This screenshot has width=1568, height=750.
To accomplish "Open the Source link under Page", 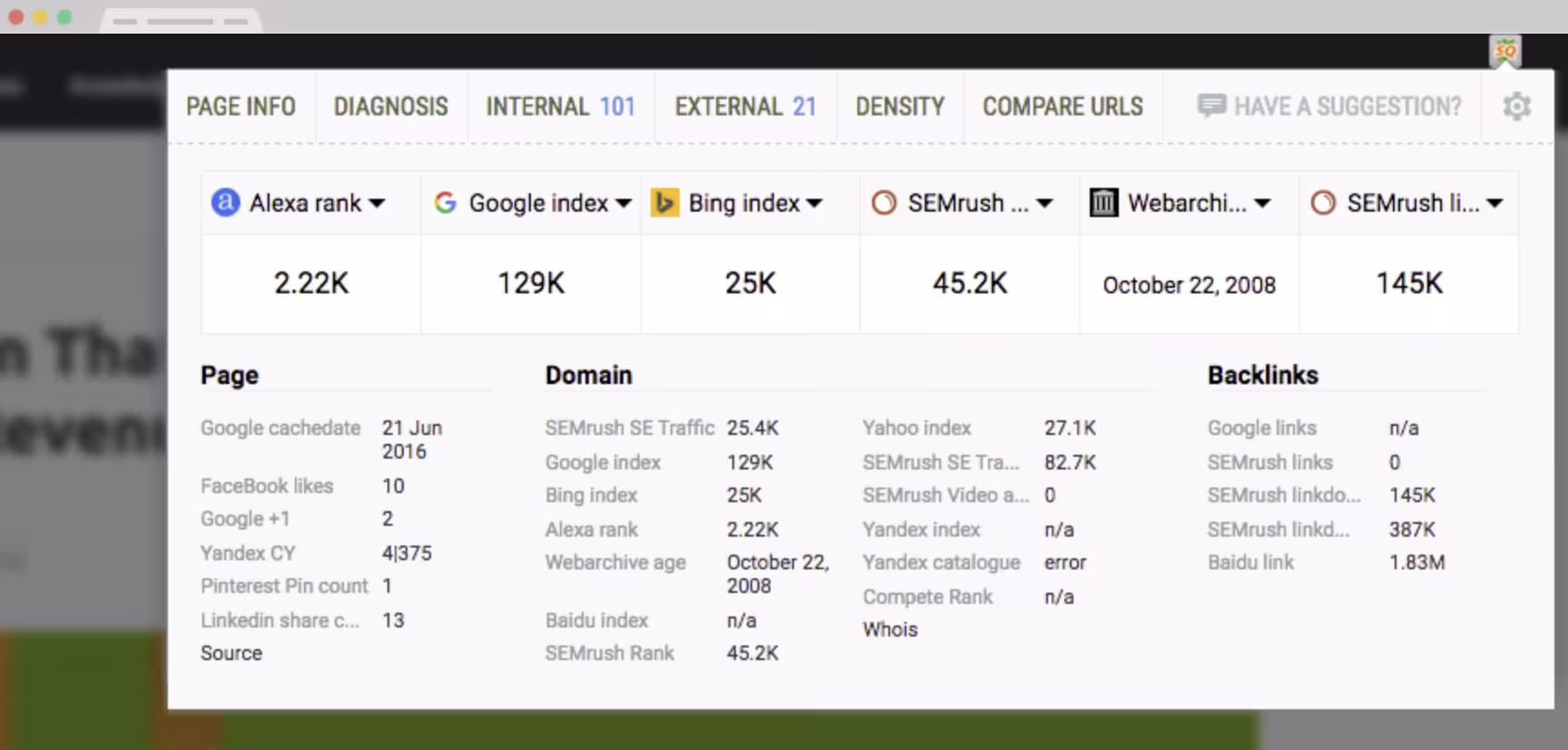I will pyautogui.click(x=231, y=653).
